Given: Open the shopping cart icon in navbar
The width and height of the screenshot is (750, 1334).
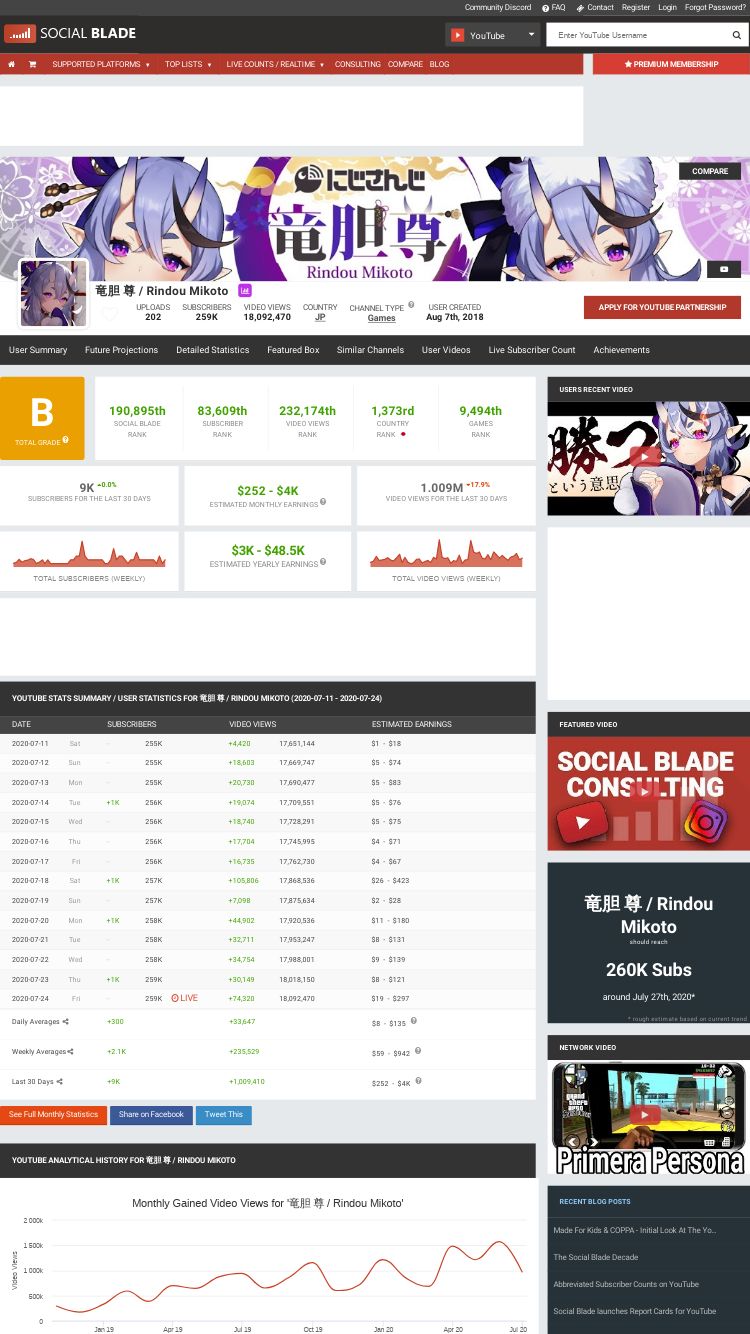Looking at the screenshot, I should pyautogui.click(x=32, y=64).
